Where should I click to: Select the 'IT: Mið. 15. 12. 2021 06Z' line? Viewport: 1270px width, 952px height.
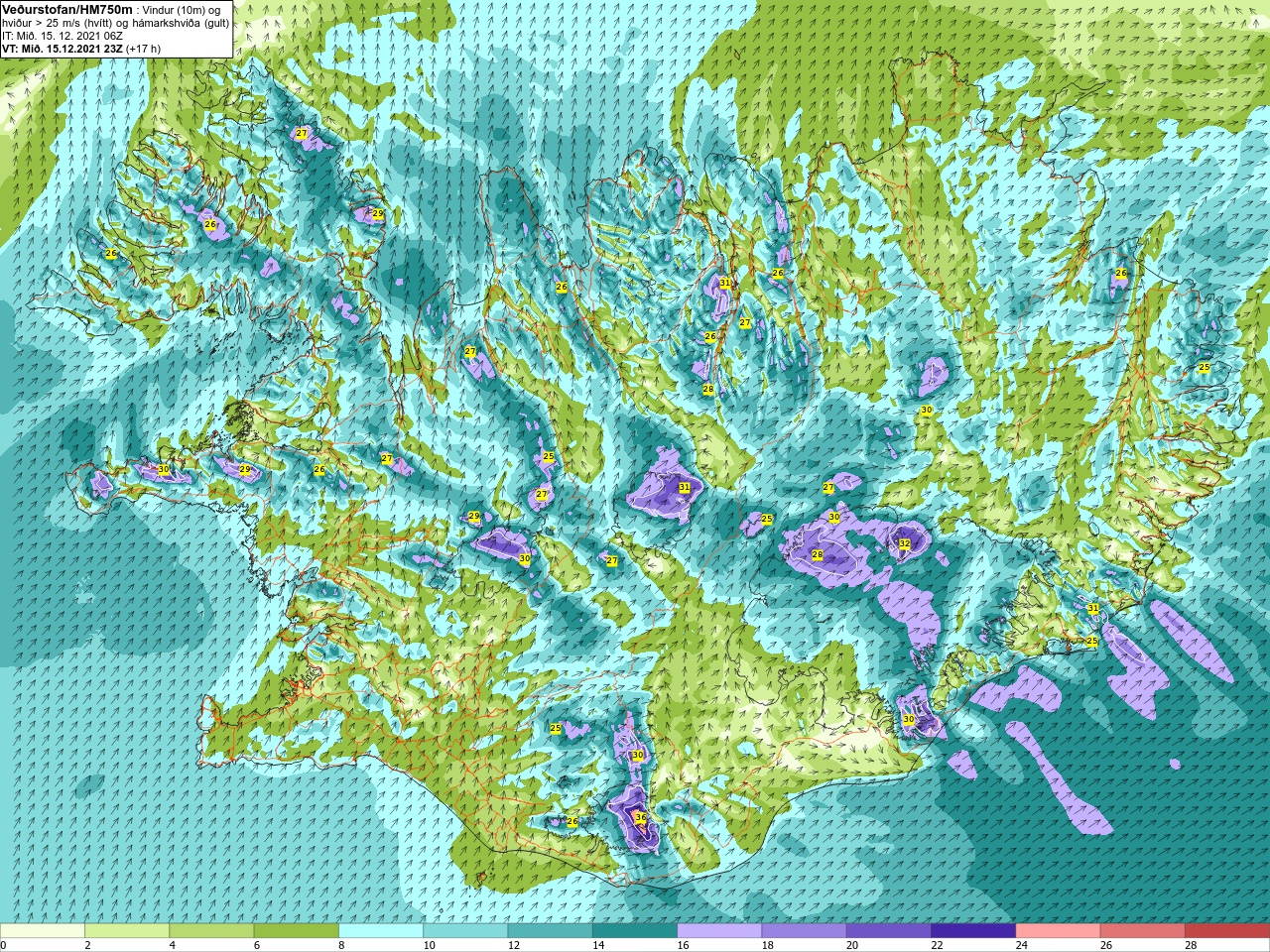click(x=62, y=36)
